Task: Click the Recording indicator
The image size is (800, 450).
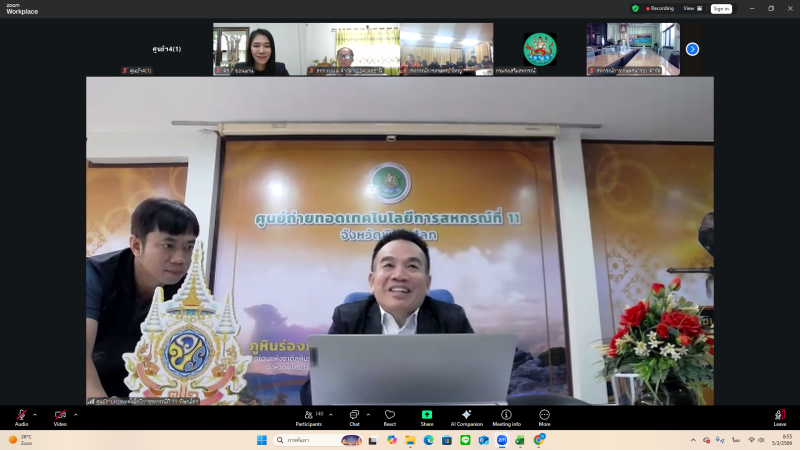Action: coord(660,8)
